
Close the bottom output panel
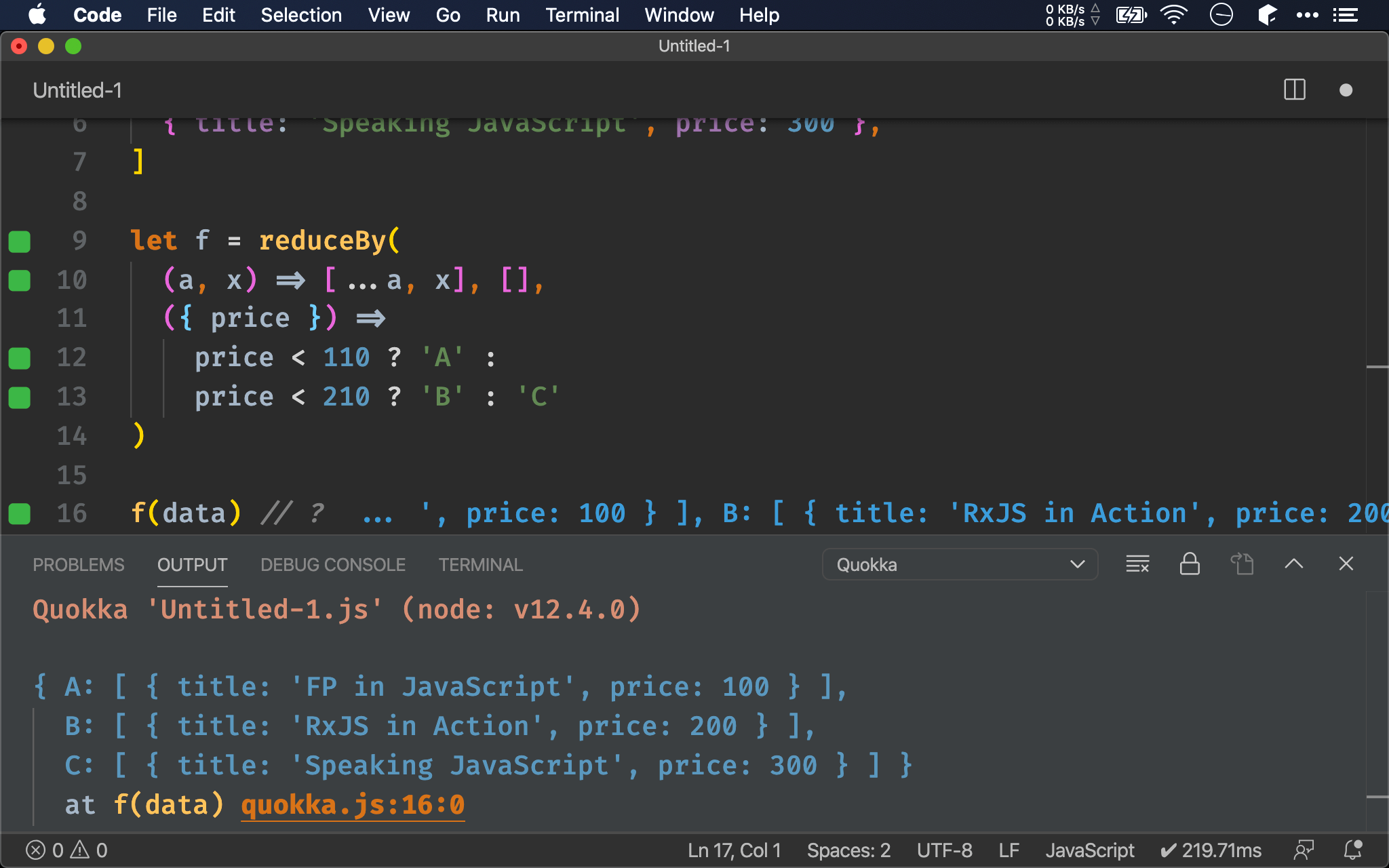coord(1346,564)
